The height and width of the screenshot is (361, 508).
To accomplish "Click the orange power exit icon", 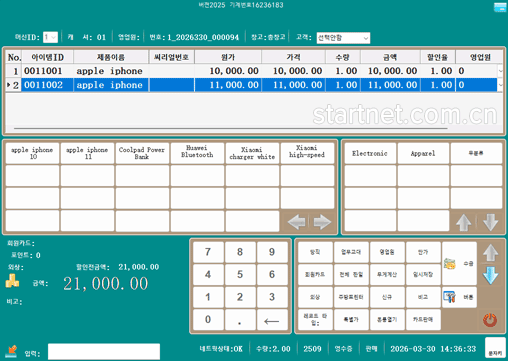I will click(490, 320).
